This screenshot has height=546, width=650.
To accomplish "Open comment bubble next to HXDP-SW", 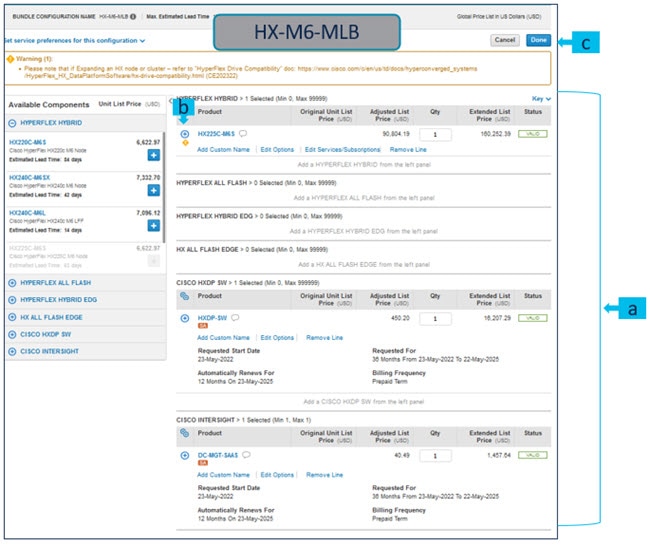I will (x=235, y=318).
